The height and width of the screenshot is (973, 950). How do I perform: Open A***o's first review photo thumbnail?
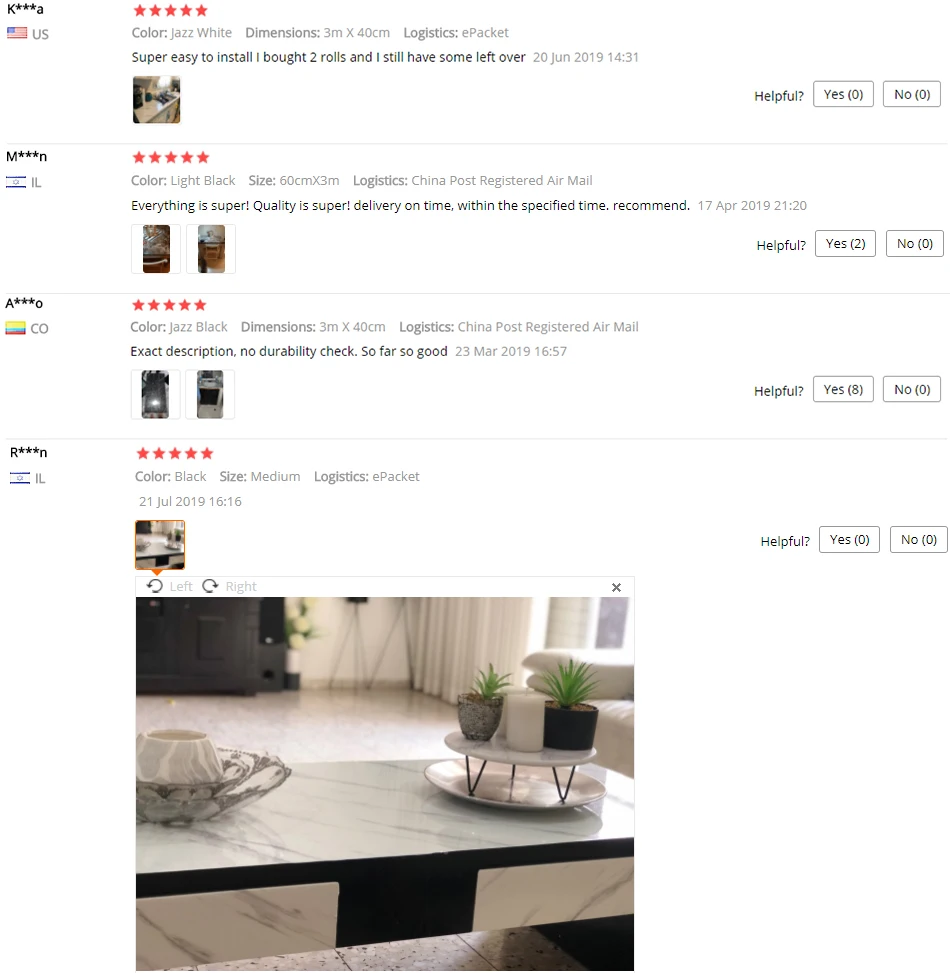155,395
